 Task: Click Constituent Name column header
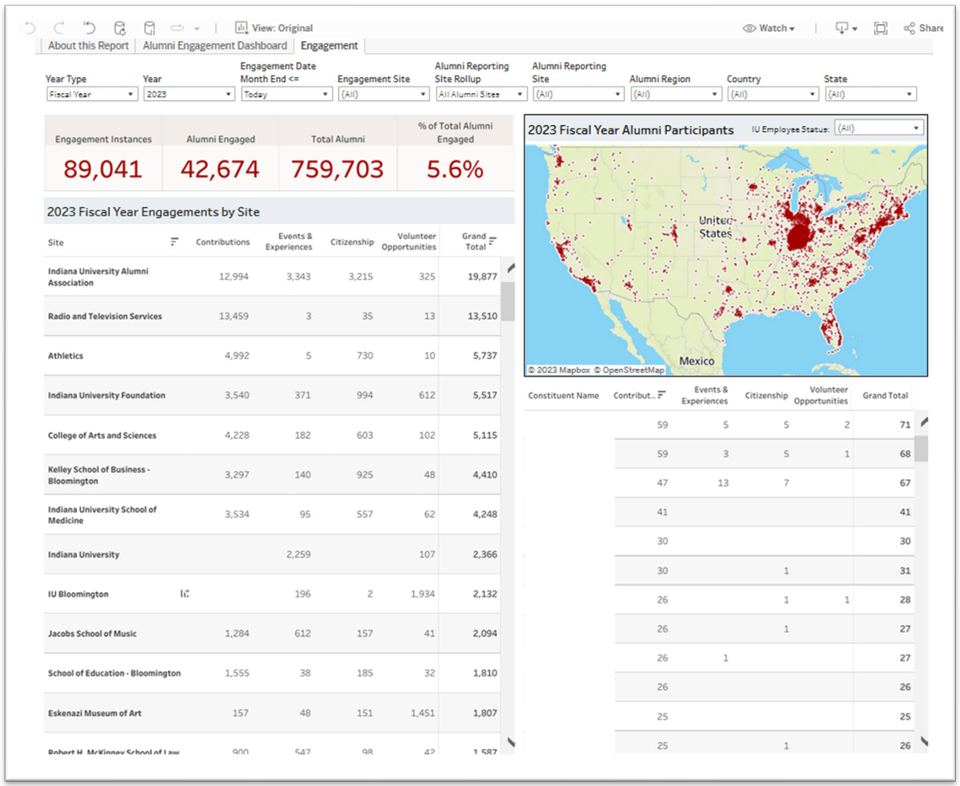pos(563,395)
